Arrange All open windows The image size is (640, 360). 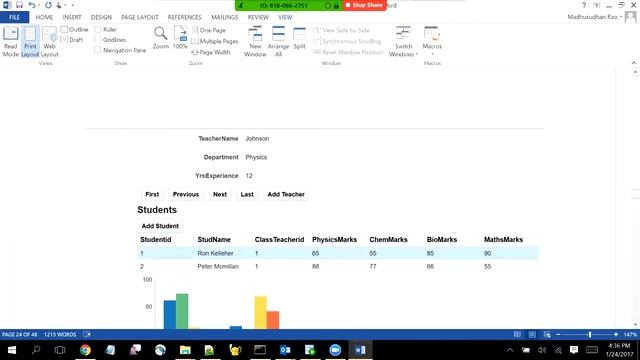click(x=278, y=41)
